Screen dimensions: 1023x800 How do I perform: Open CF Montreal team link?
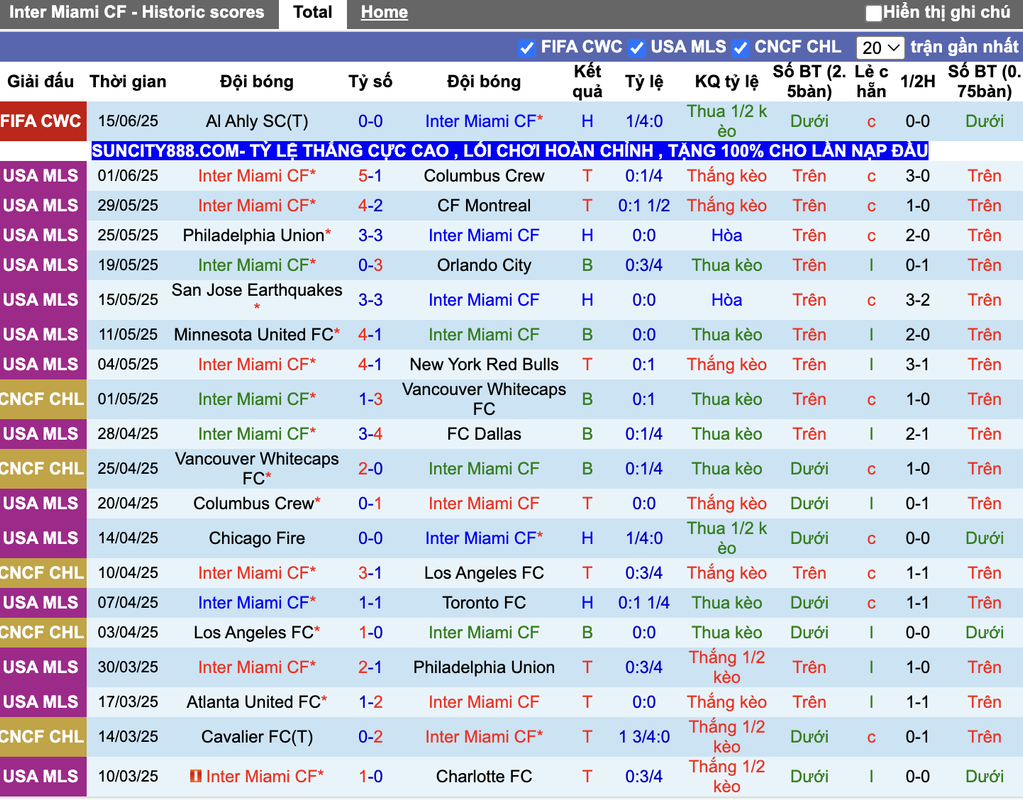pyautogui.click(x=483, y=206)
